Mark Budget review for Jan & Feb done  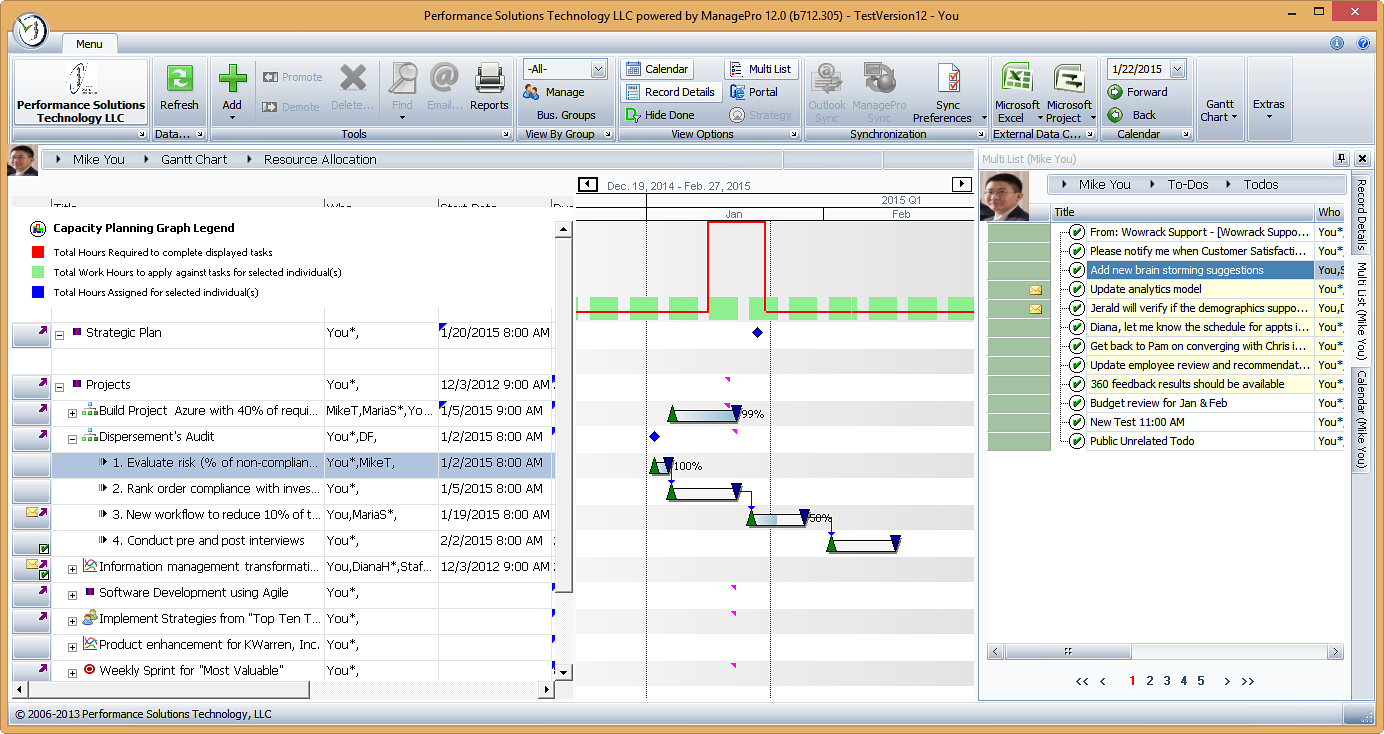click(1077, 403)
